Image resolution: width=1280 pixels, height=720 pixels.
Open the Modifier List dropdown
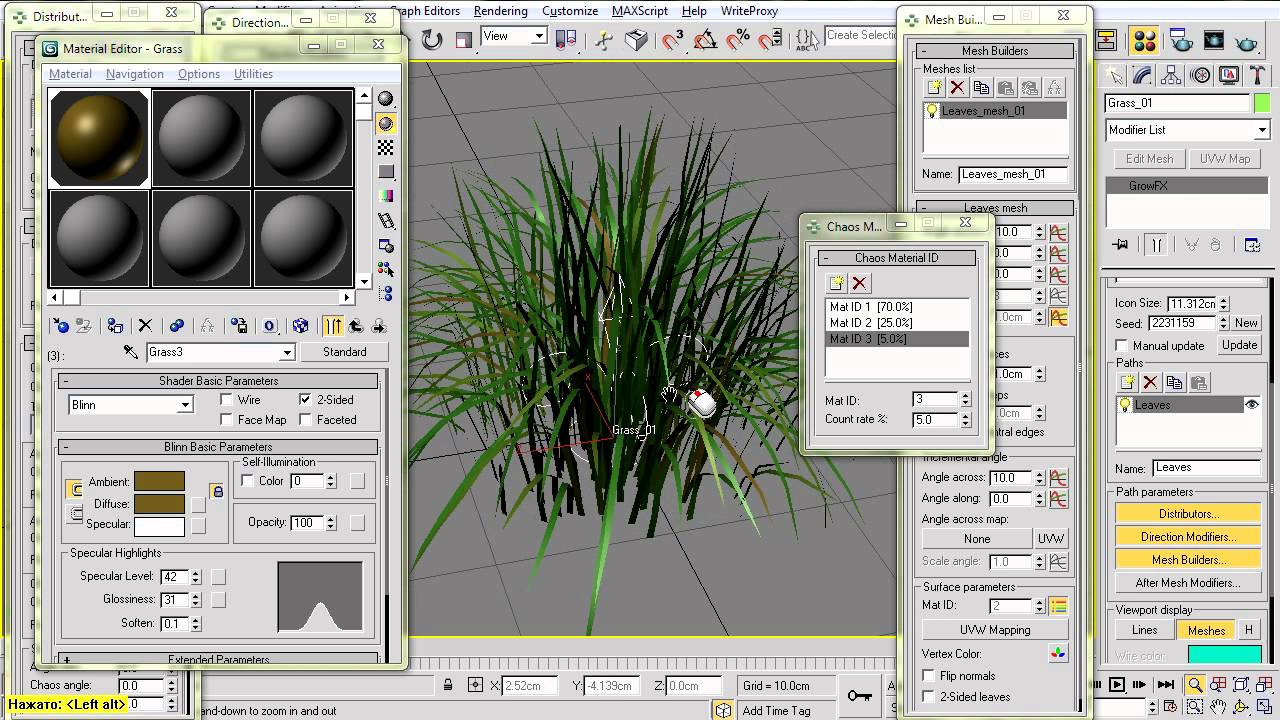tap(1262, 130)
